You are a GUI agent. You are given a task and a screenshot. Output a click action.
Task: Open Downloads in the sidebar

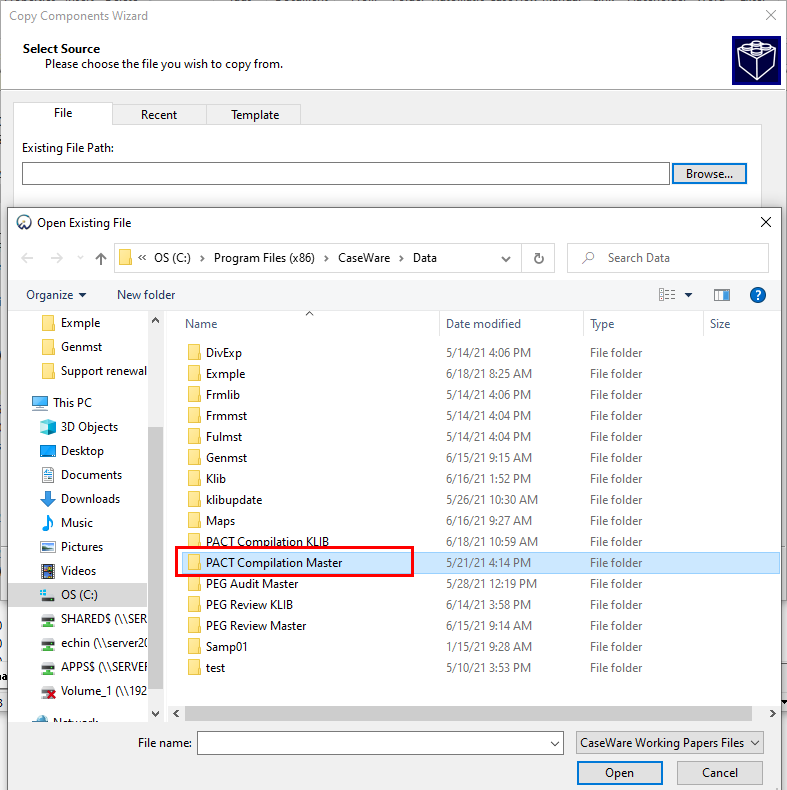point(90,499)
